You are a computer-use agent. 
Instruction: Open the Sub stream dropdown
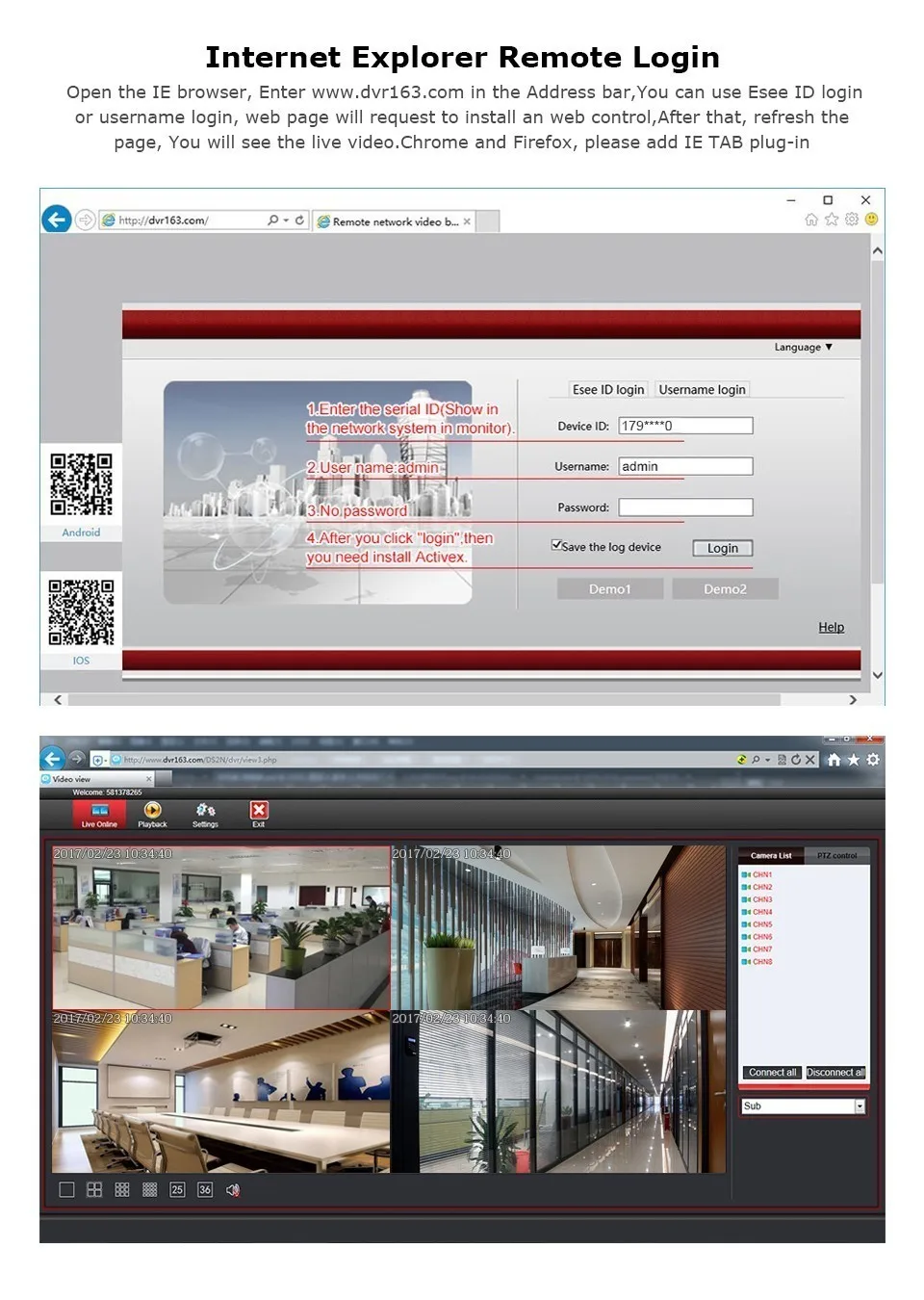(804, 1106)
